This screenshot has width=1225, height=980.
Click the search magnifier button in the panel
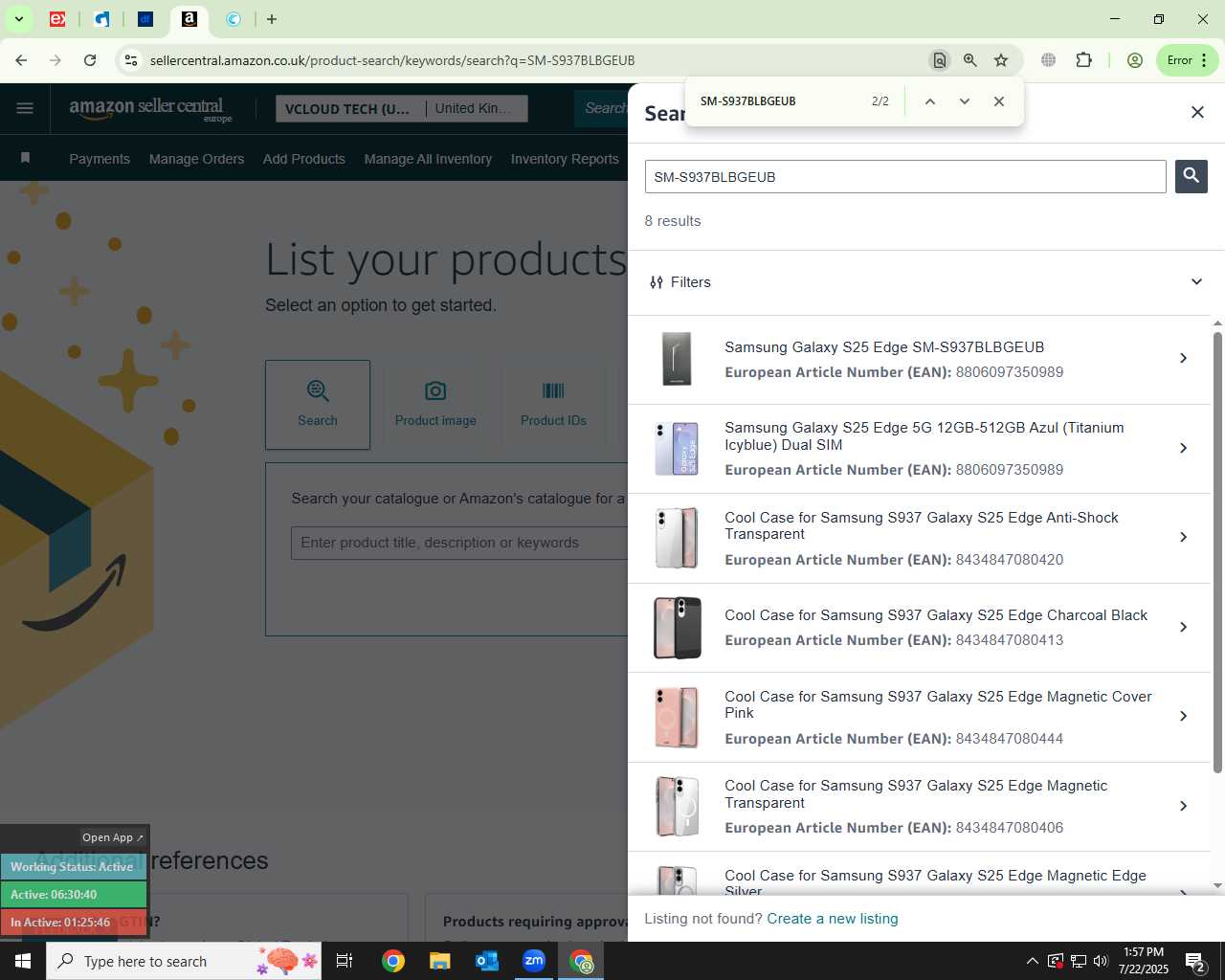1191,176
